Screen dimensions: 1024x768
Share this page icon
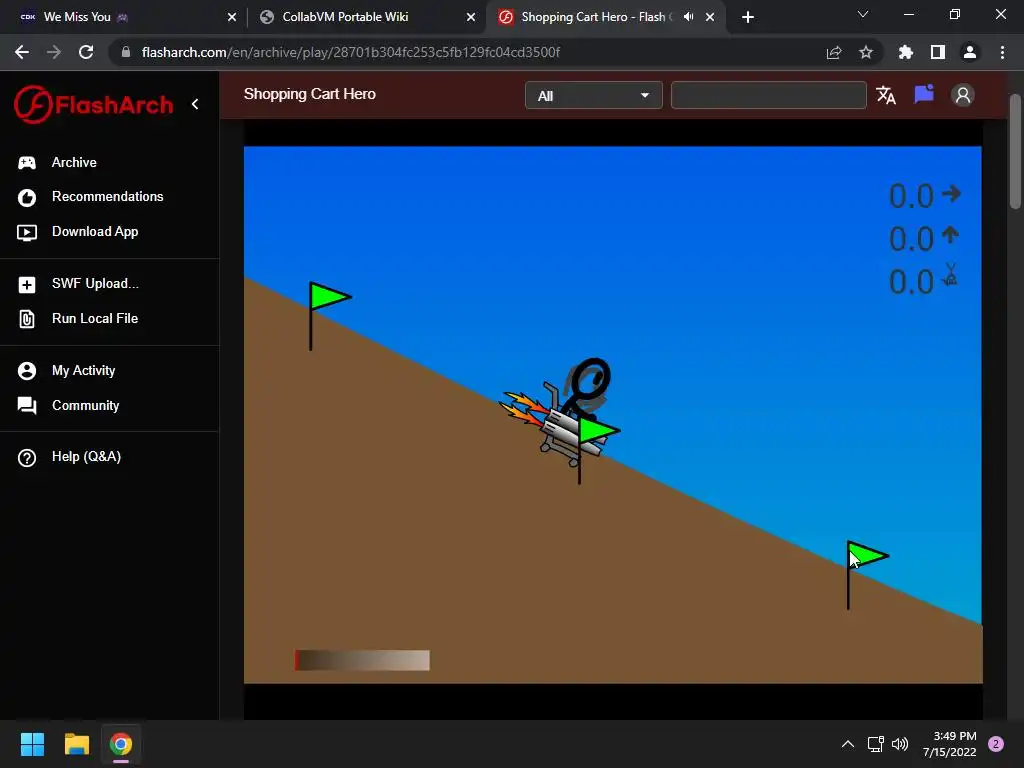pyautogui.click(x=833, y=52)
